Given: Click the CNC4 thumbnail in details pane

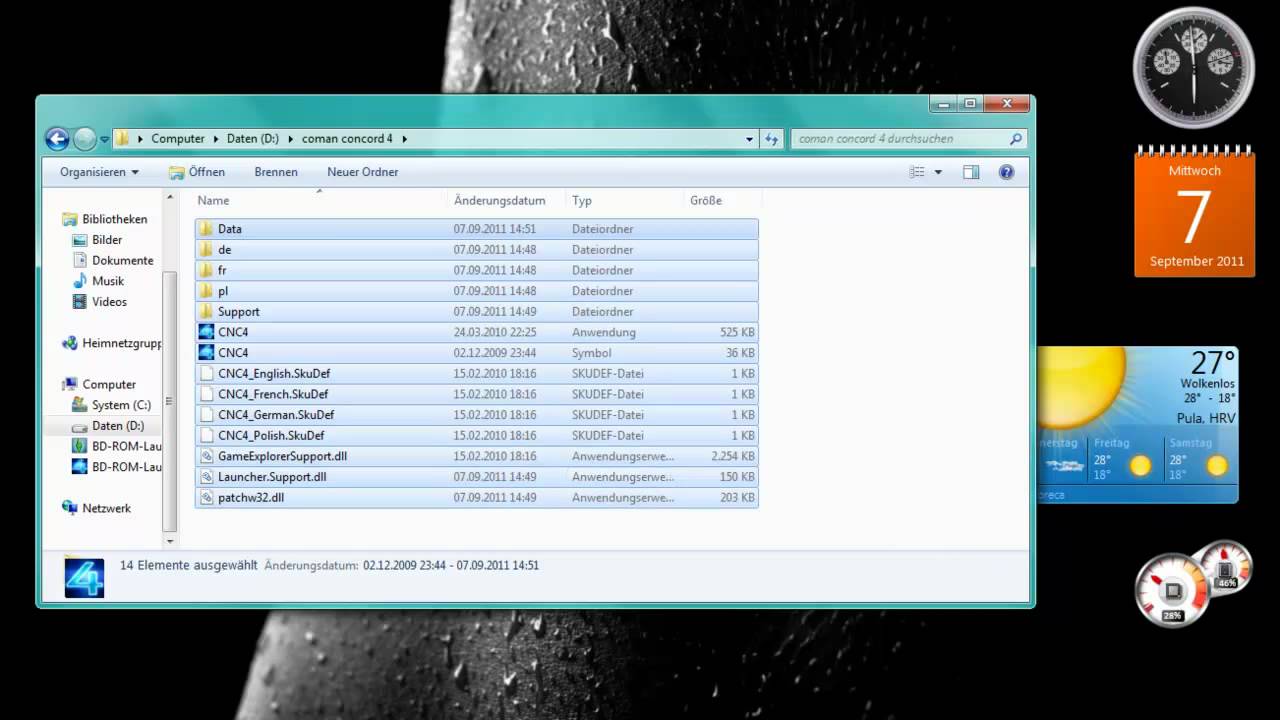Looking at the screenshot, I should (84, 577).
